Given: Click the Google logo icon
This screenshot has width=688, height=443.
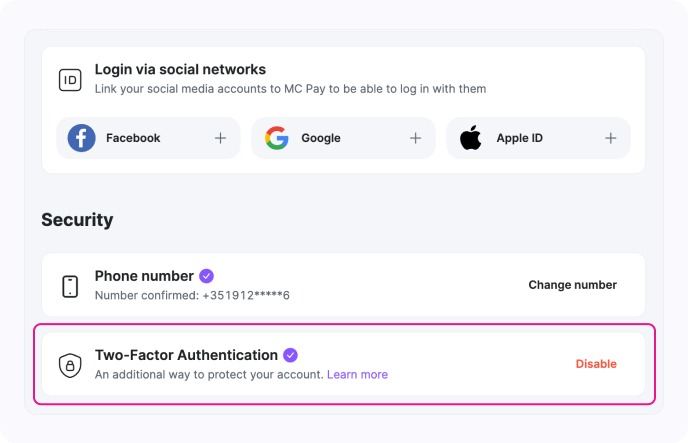Looking at the screenshot, I should pos(277,138).
